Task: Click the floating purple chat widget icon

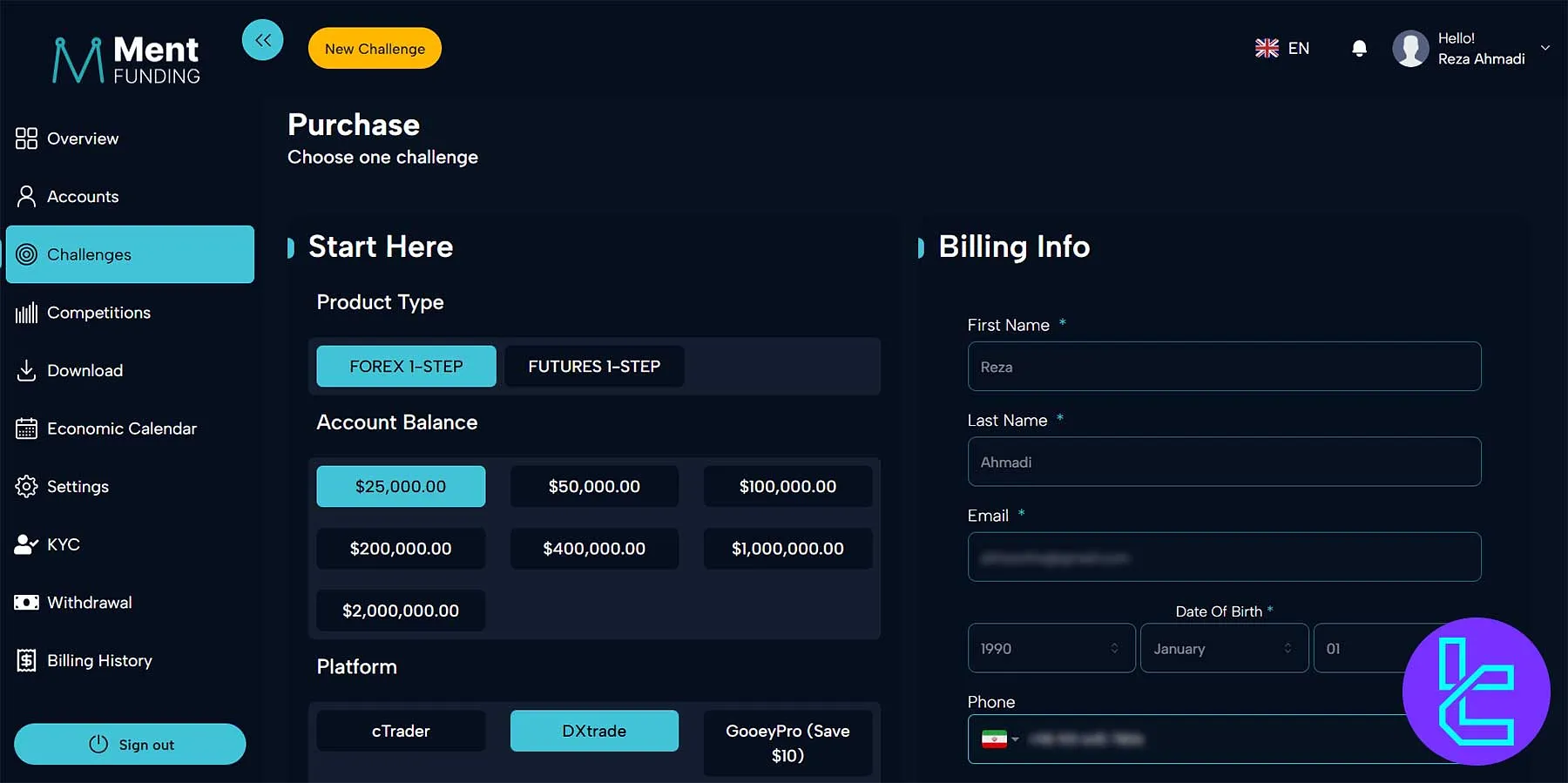Action: (x=1476, y=692)
